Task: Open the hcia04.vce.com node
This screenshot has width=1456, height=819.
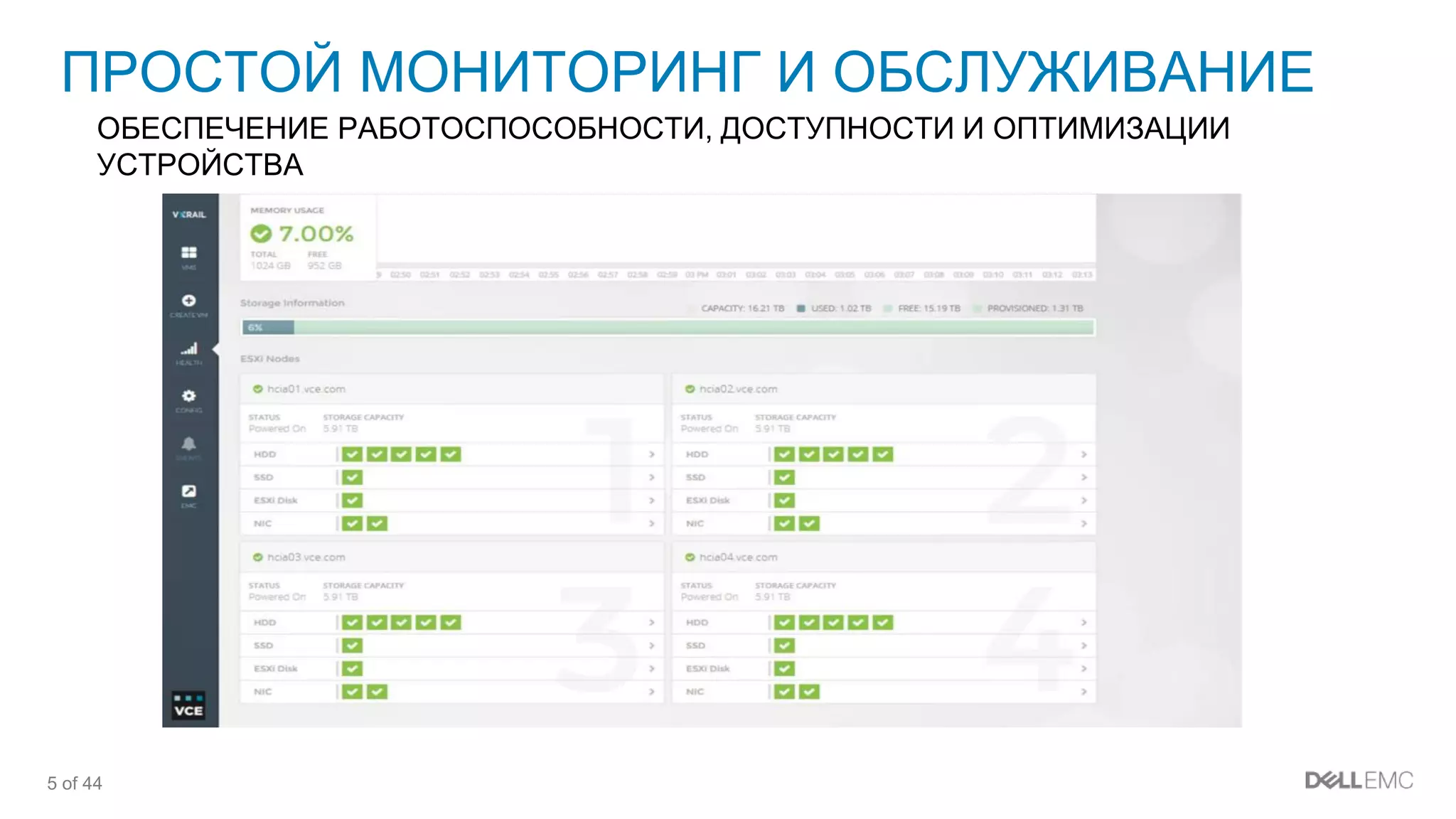Action: click(739, 557)
